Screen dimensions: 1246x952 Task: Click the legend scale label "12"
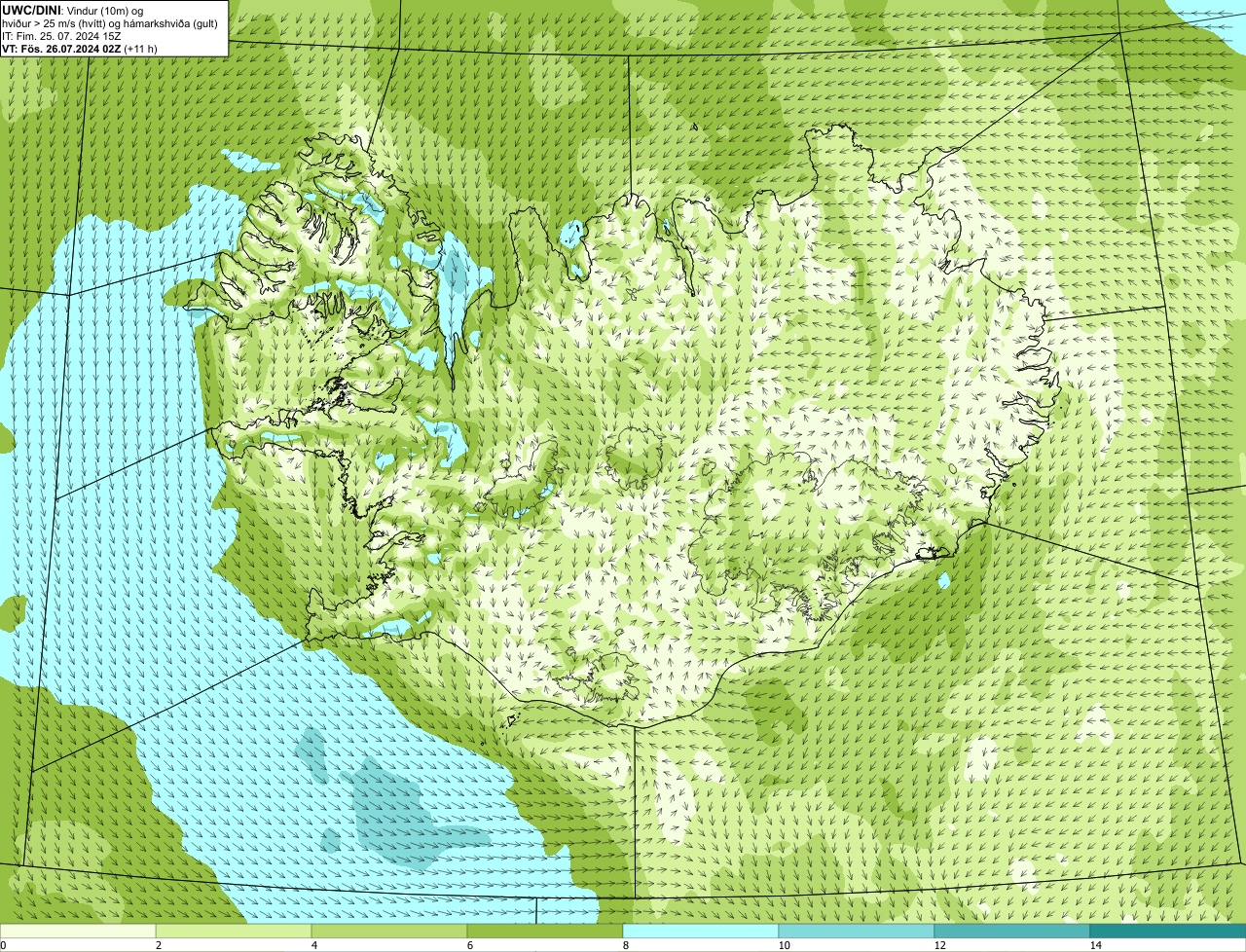coord(939,945)
